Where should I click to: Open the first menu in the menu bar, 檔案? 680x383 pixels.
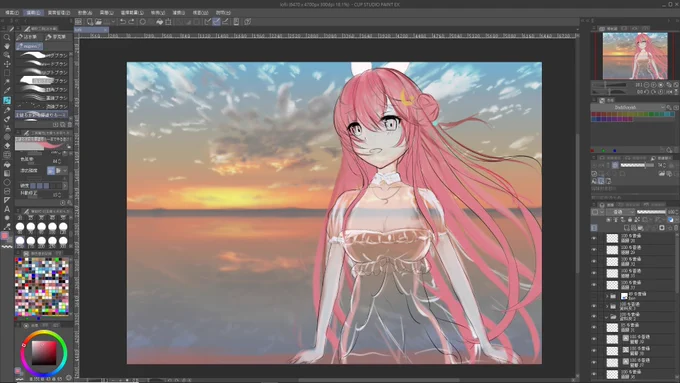click(11, 13)
